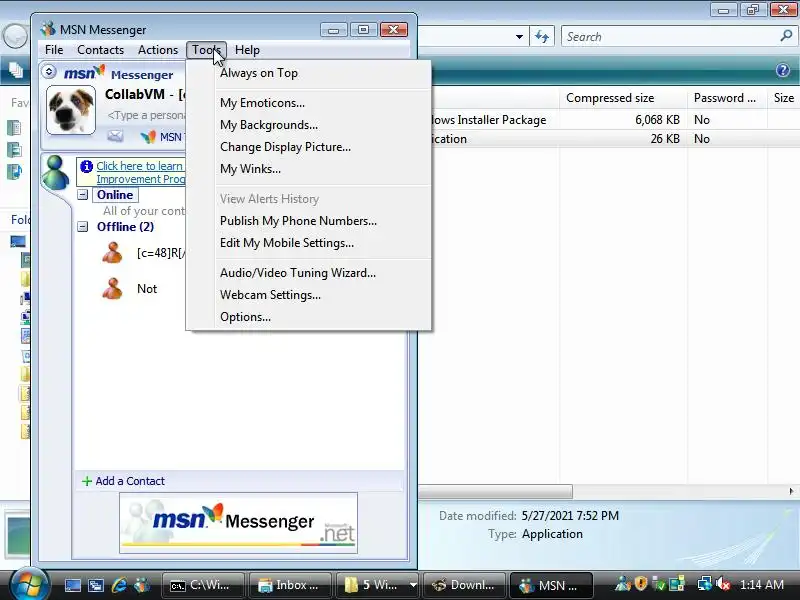Click the up-down arrow button beside the msn logo
The width and height of the screenshot is (800, 600).
(49, 71)
